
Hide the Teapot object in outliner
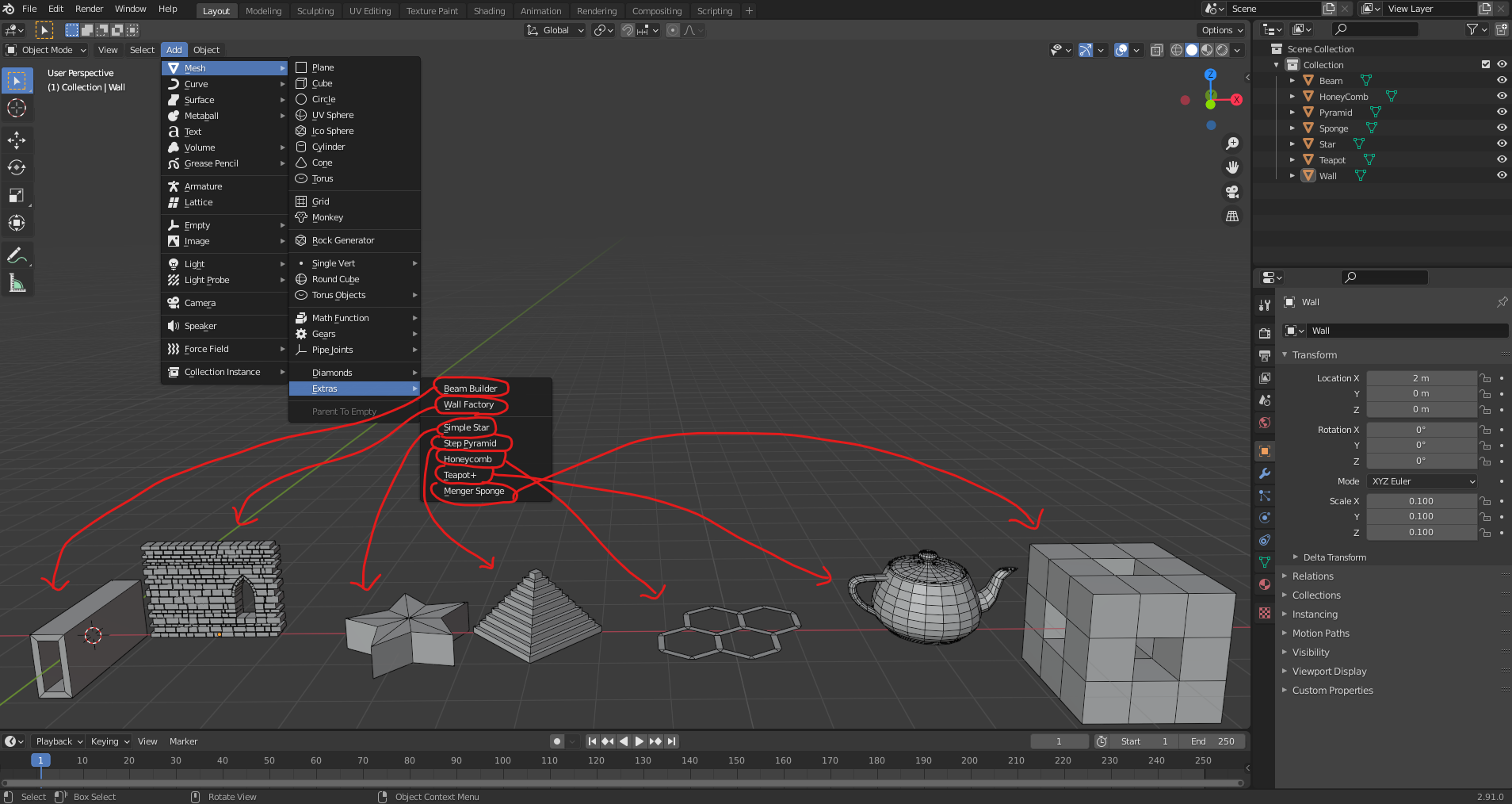1501,159
